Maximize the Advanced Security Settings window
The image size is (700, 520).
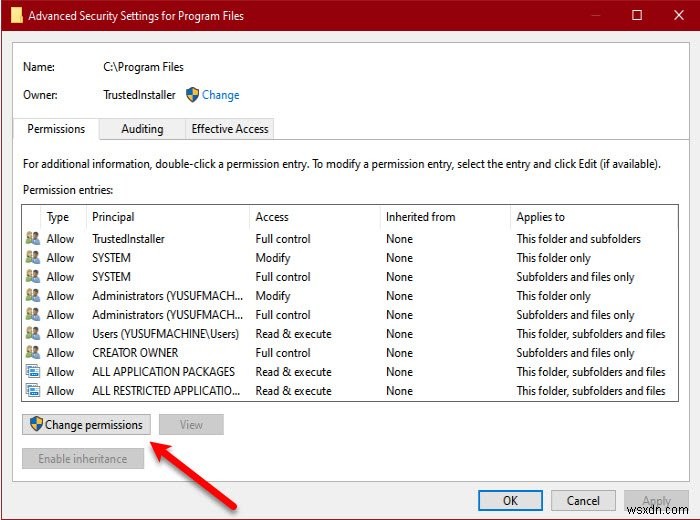click(x=637, y=15)
